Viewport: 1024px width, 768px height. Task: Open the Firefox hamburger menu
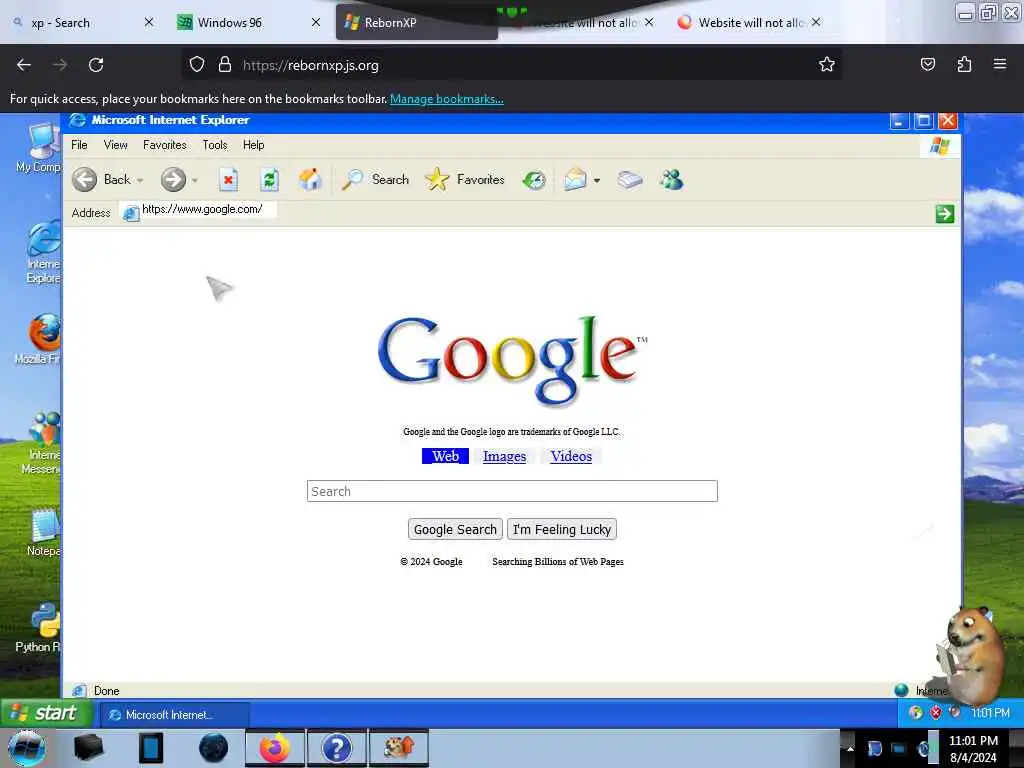coord(999,64)
